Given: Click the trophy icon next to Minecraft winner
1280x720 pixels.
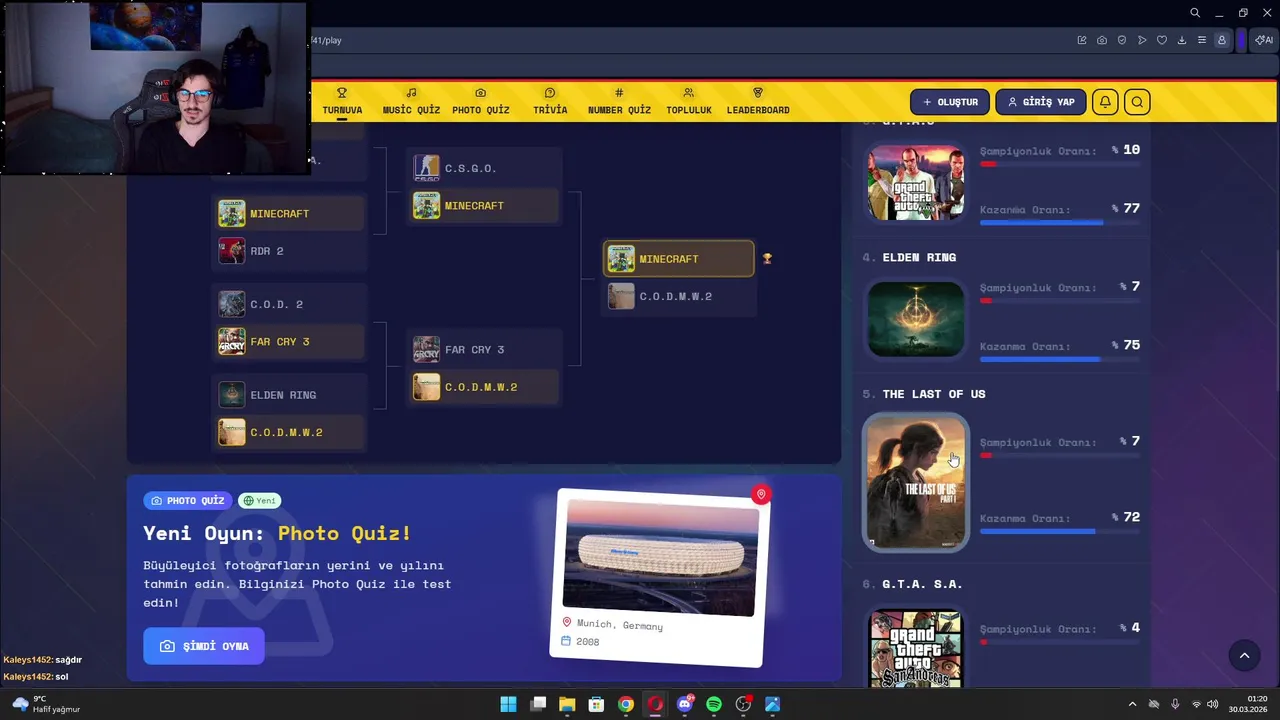Looking at the screenshot, I should [x=767, y=259].
